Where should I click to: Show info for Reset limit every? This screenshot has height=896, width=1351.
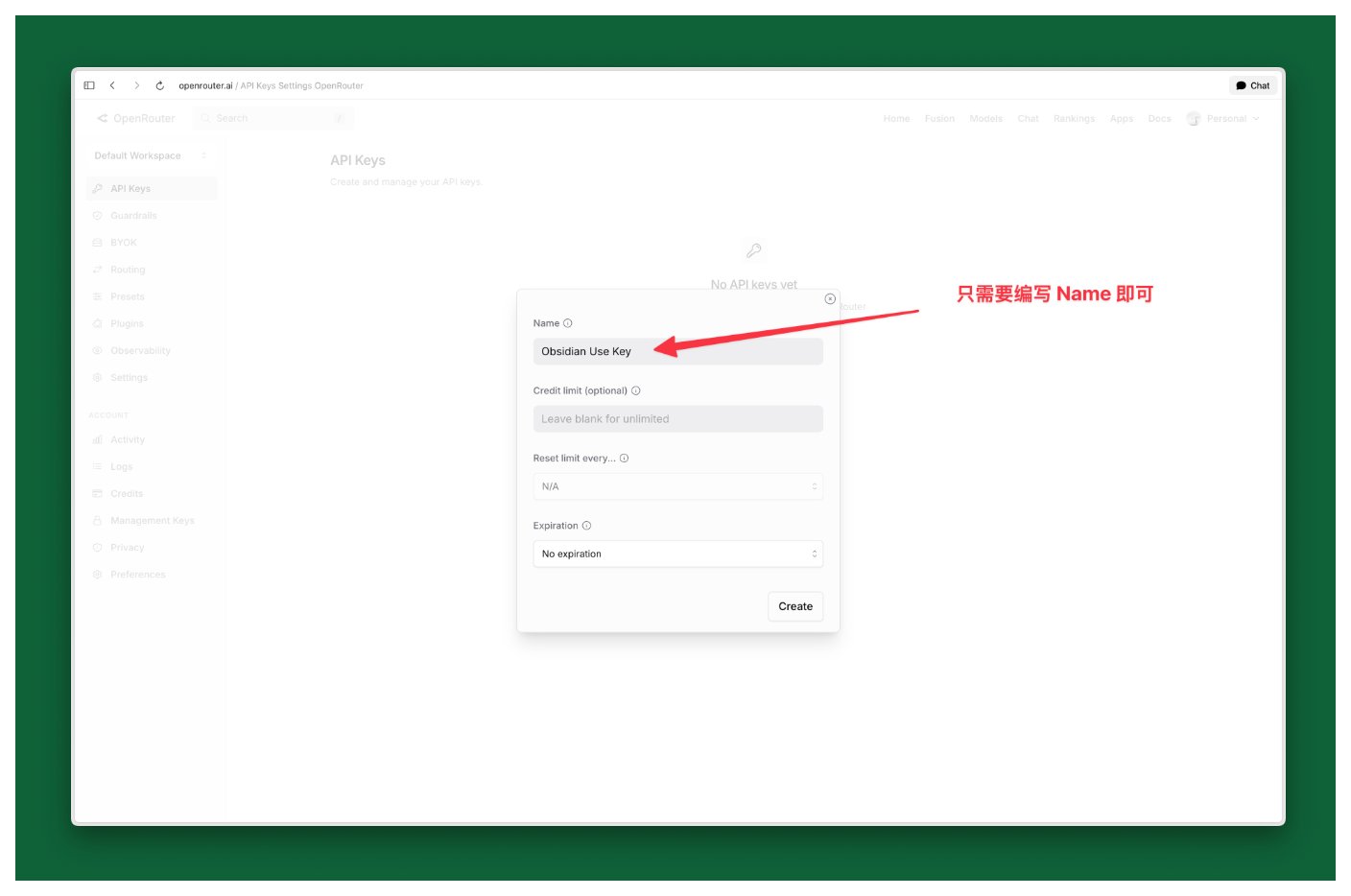(625, 459)
